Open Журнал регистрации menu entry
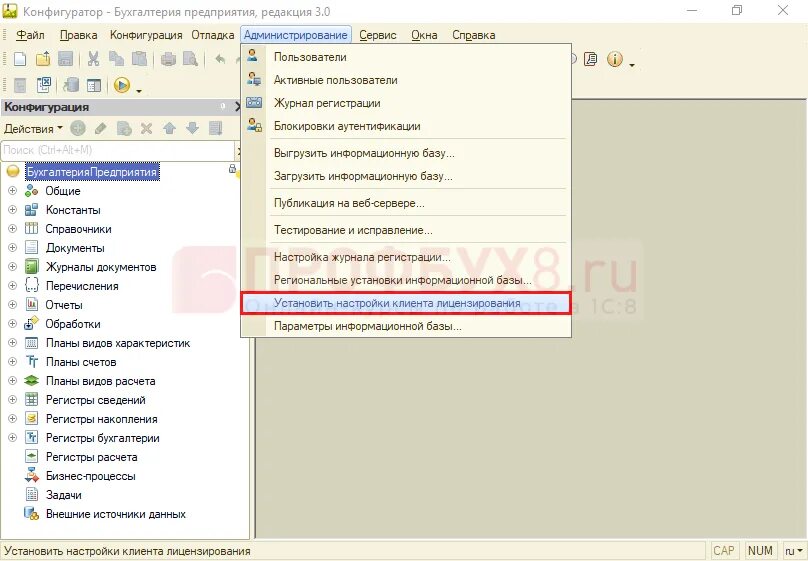 (406, 103)
